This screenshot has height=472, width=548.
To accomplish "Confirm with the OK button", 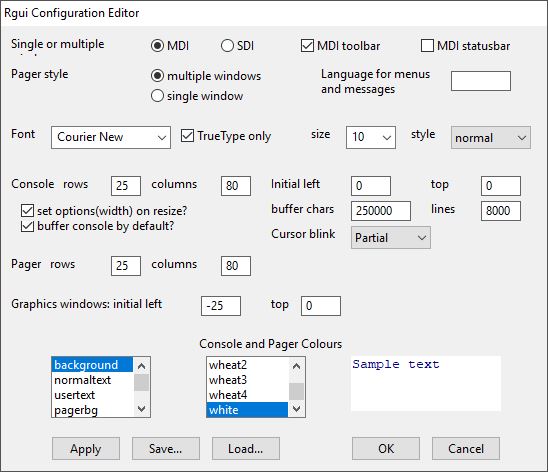I will (x=386, y=449).
